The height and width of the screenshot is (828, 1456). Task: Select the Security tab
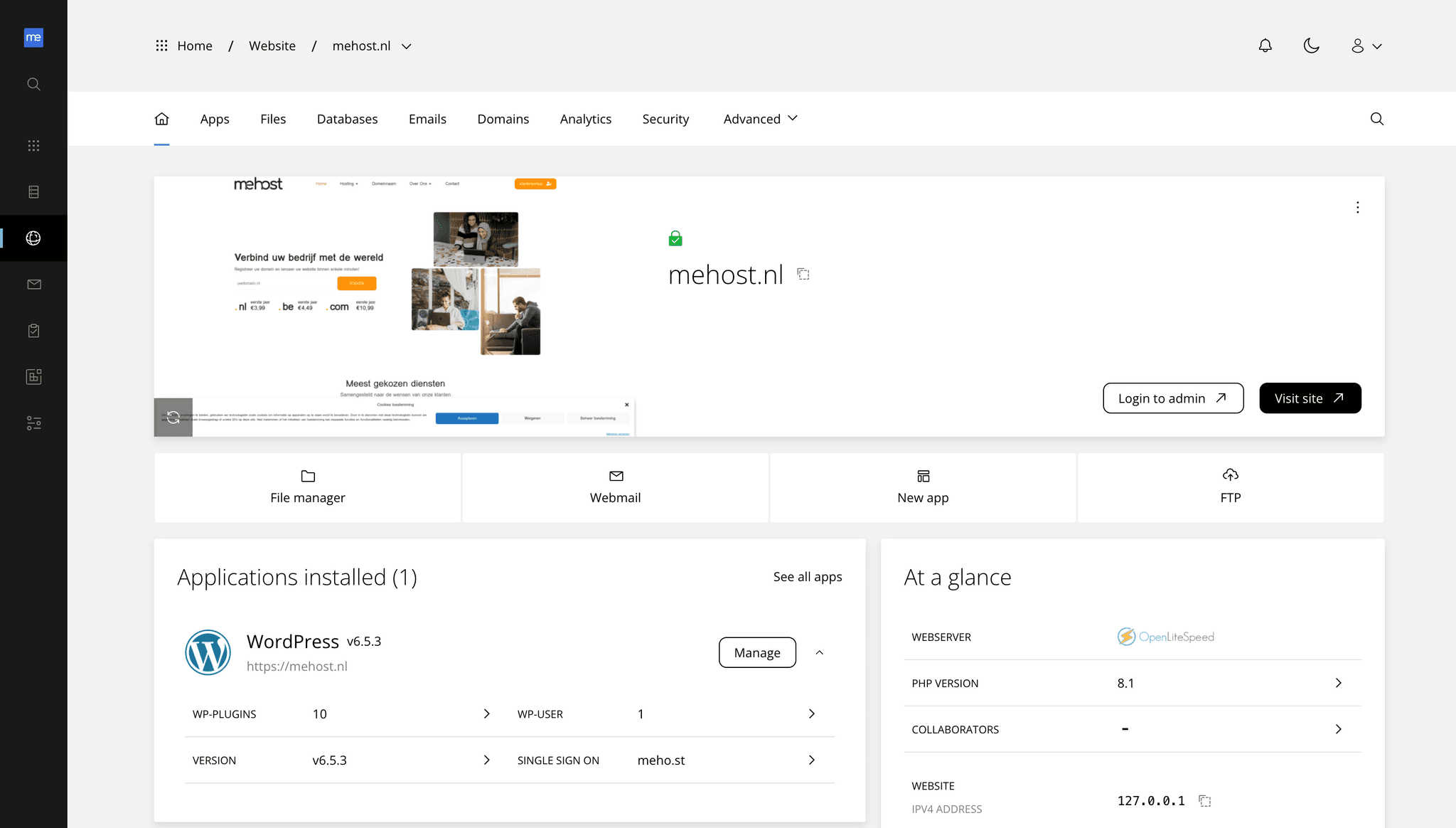pos(665,119)
